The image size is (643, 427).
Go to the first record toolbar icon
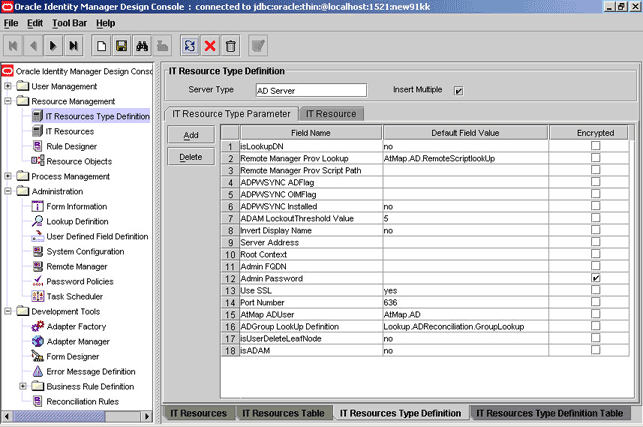point(13,46)
